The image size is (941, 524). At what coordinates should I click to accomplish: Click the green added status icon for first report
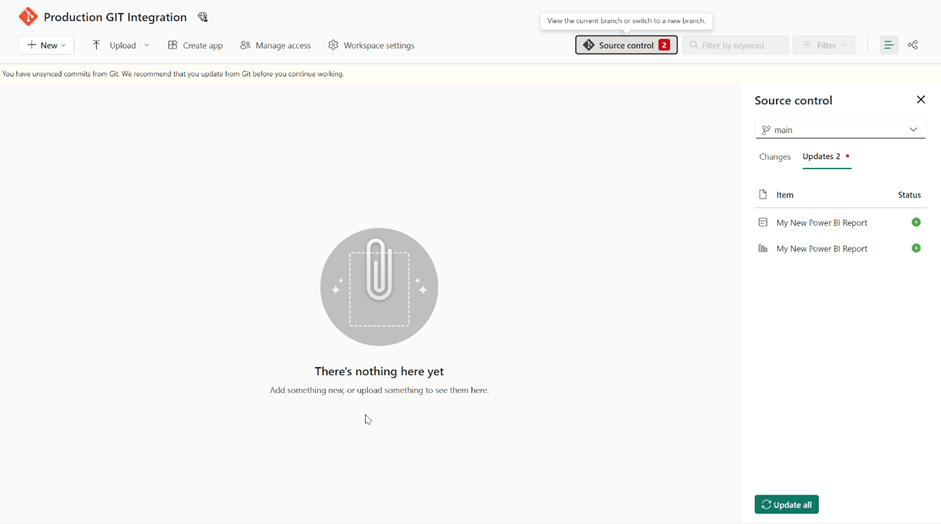coord(915,222)
